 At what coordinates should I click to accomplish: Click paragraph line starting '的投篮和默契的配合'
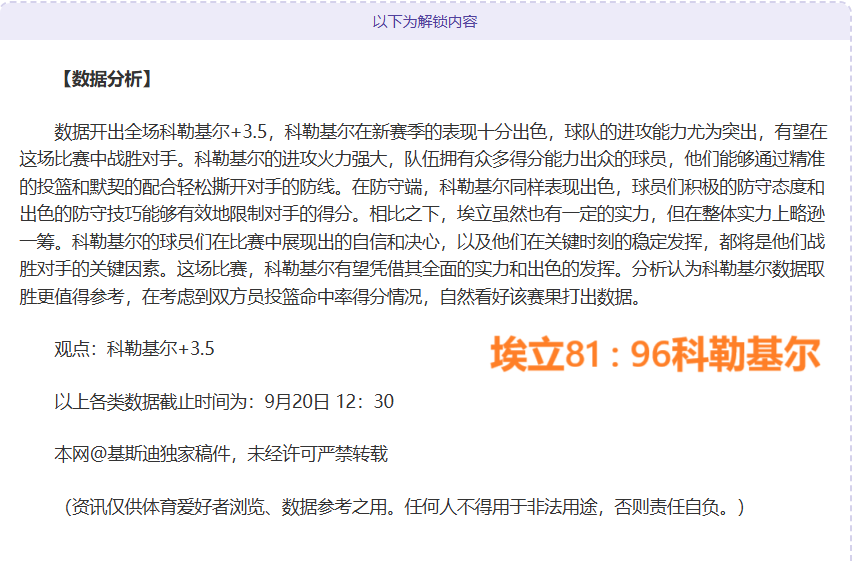[423, 187]
